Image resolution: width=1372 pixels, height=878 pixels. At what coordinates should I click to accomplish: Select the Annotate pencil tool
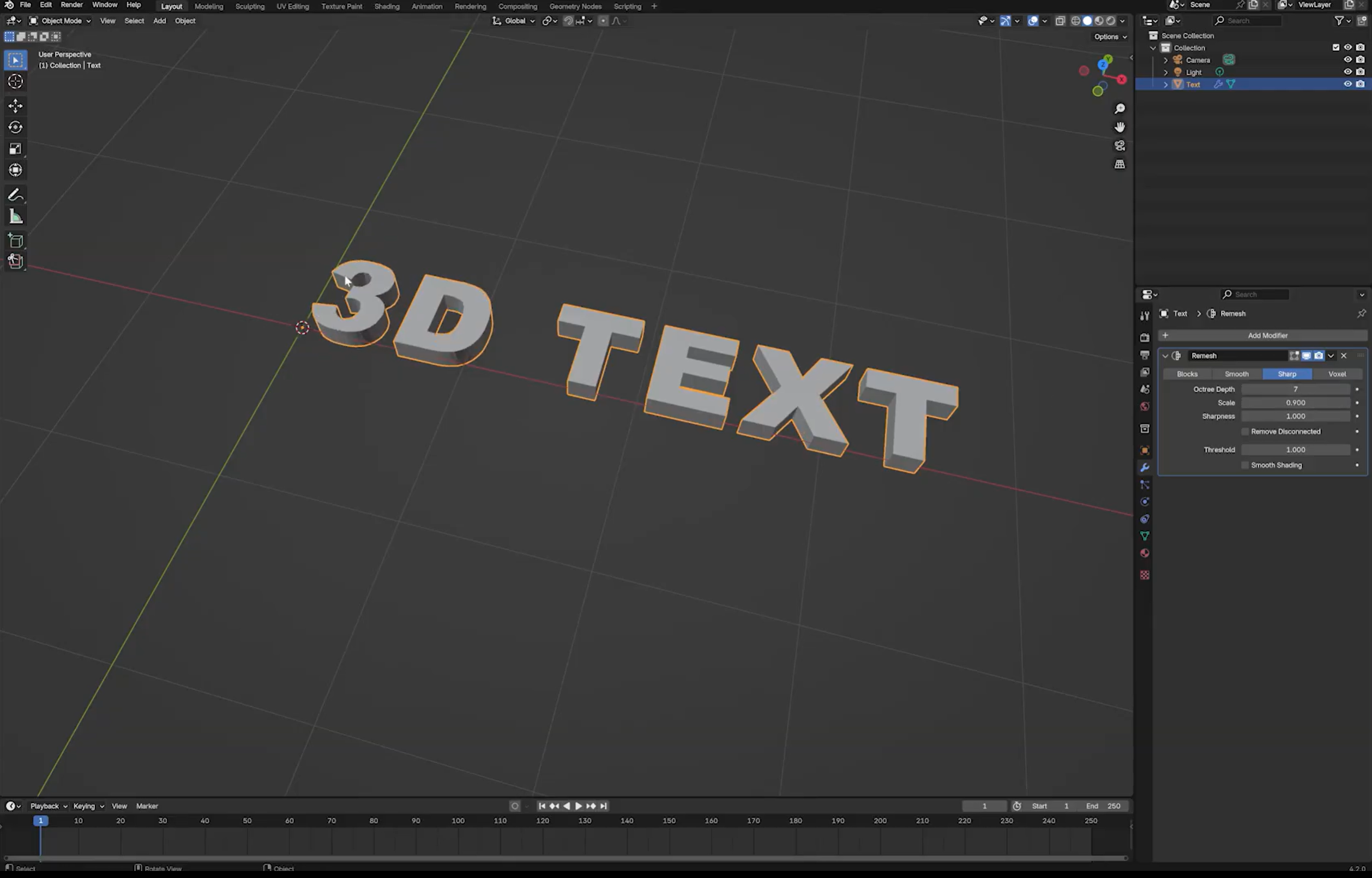click(x=15, y=196)
